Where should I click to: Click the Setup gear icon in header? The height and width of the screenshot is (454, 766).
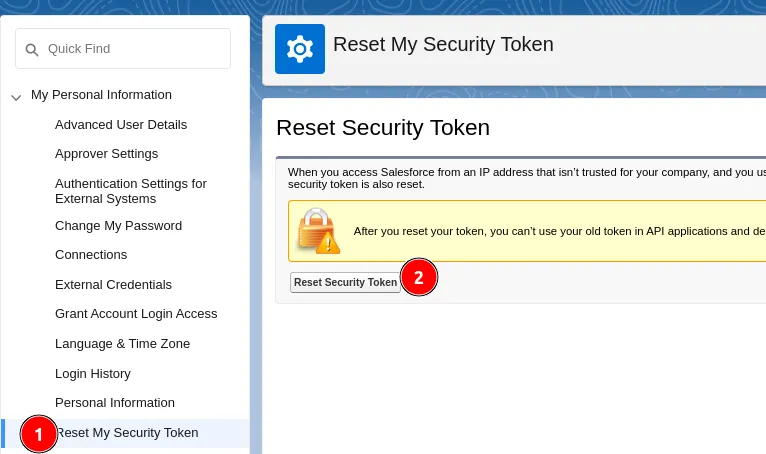point(299,49)
